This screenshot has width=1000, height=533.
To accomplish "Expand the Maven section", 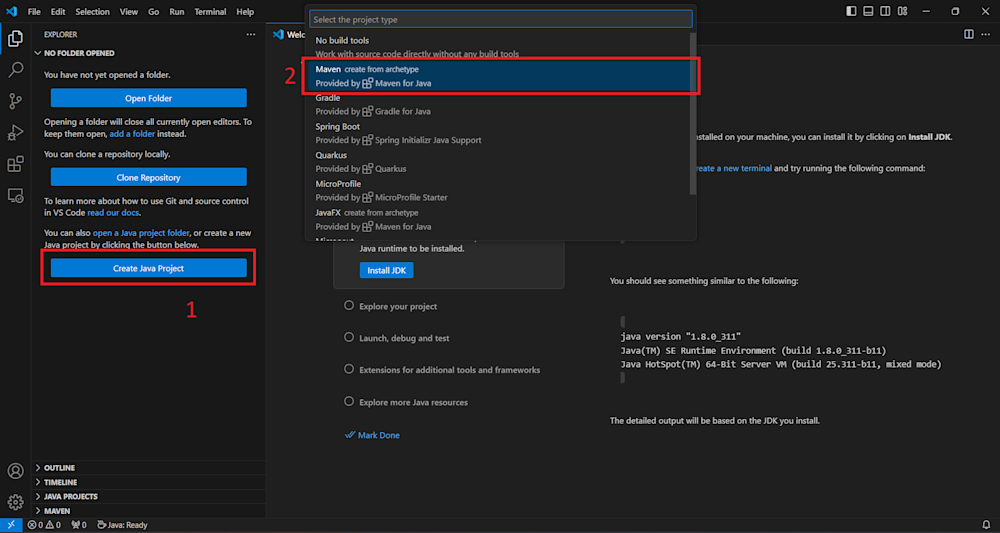I will (148, 511).
